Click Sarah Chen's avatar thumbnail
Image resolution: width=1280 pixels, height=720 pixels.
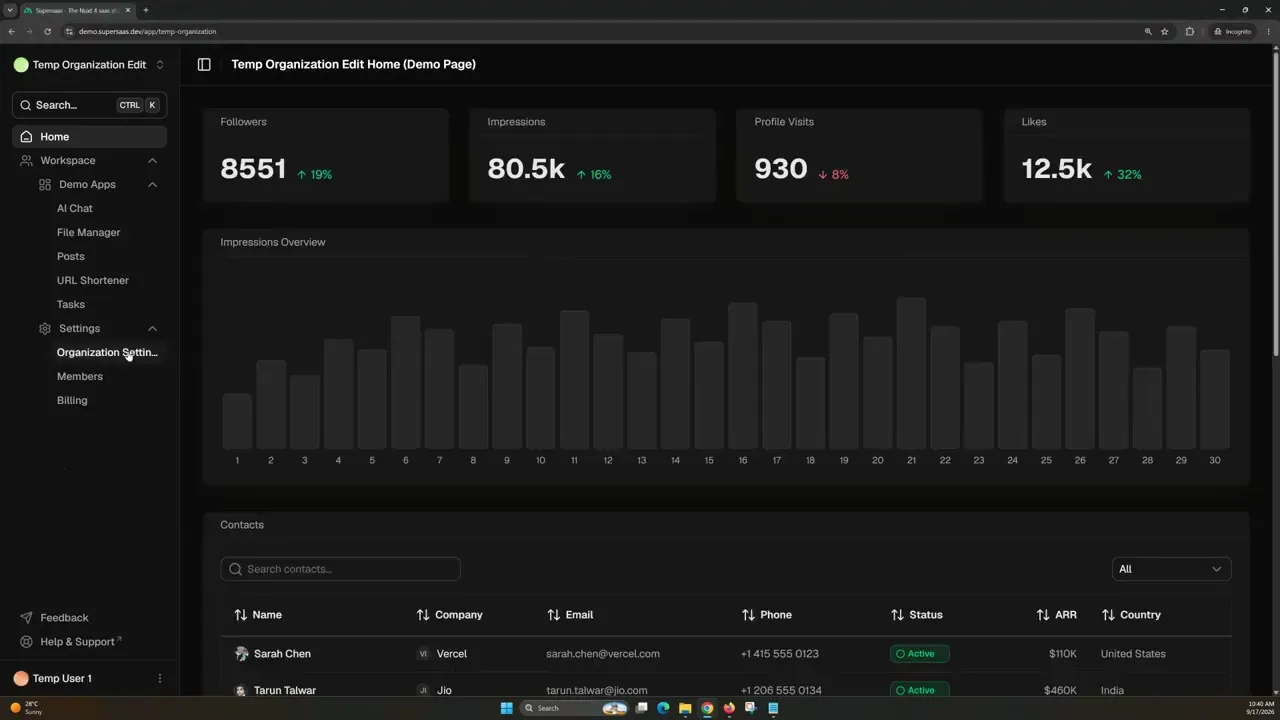click(x=241, y=654)
